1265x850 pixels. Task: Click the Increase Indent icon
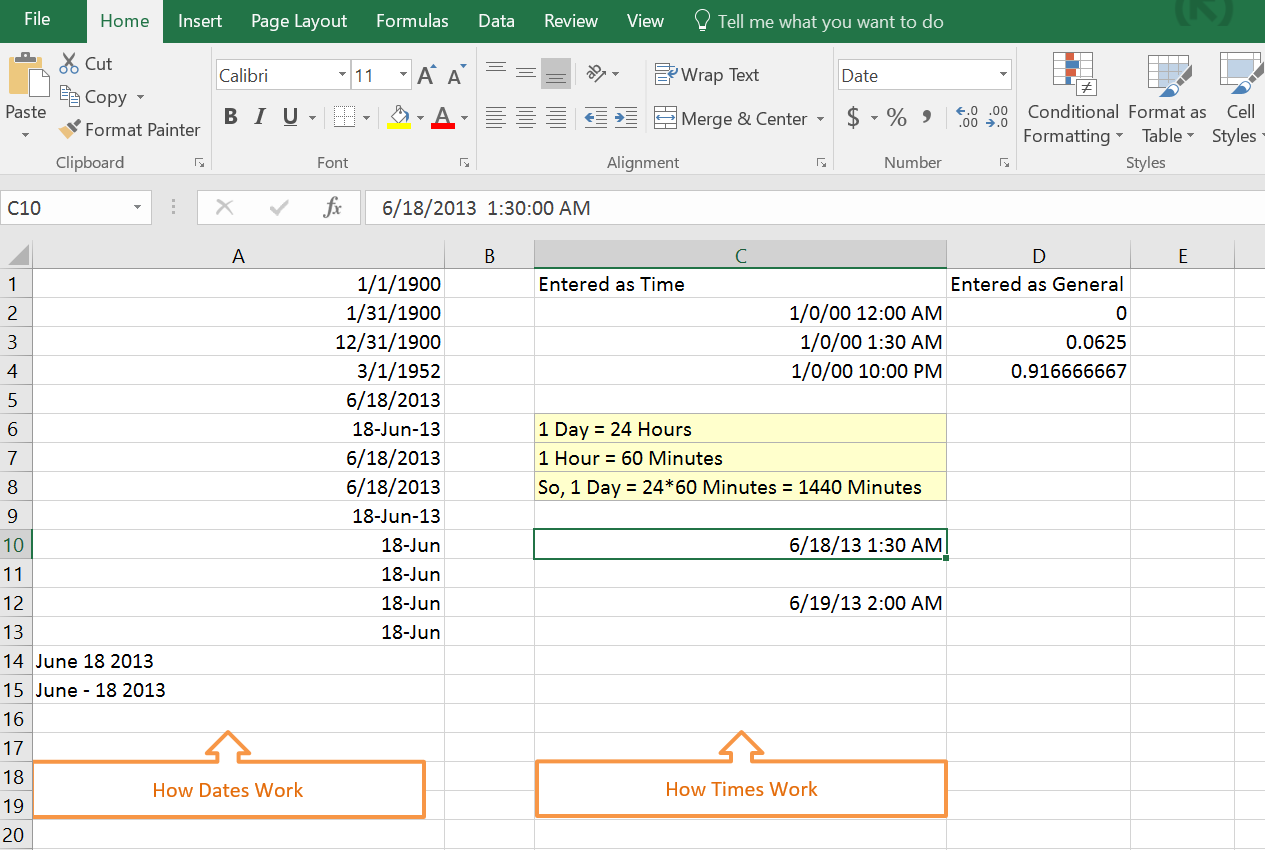click(x=626, y=118)
